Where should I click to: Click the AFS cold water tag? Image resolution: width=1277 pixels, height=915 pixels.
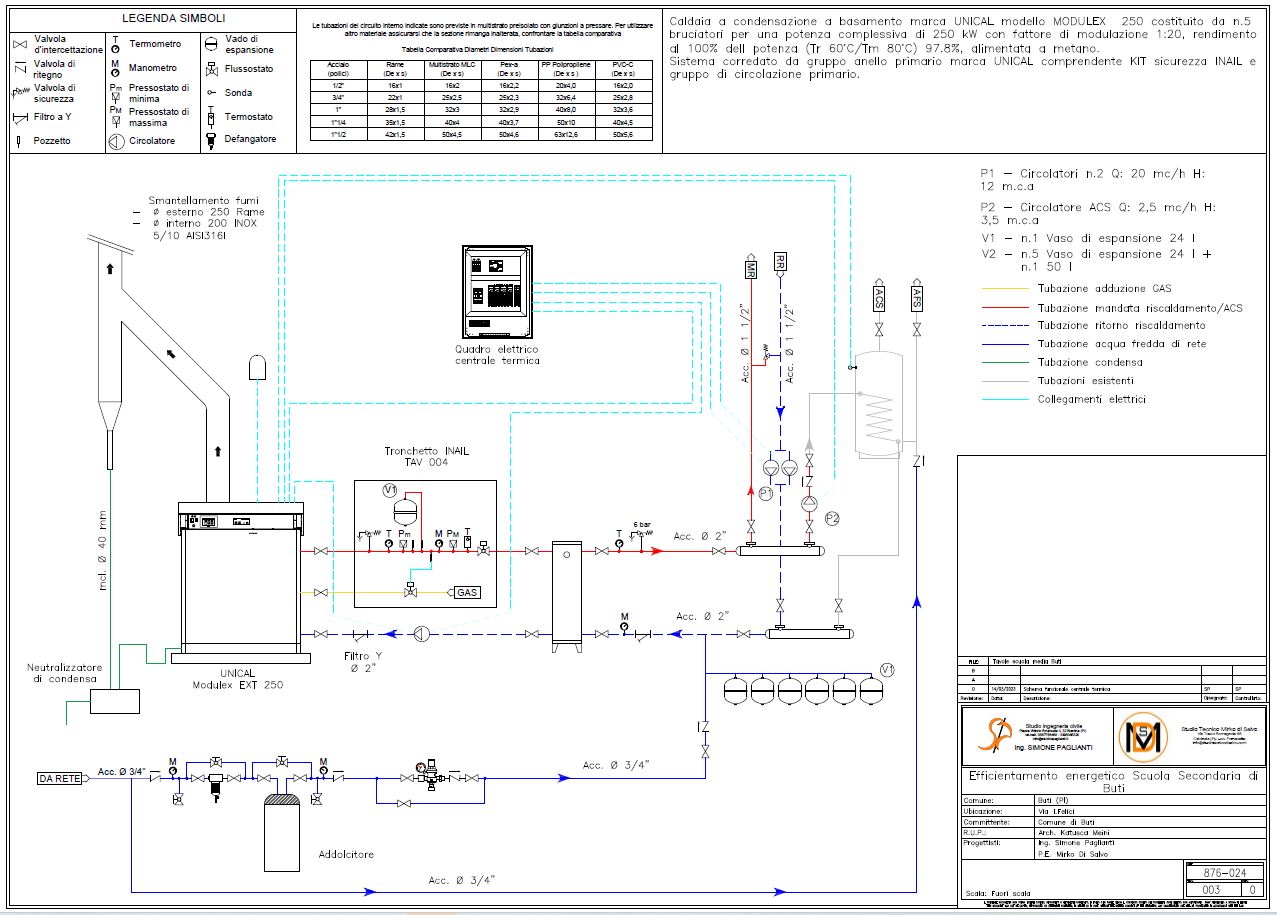click(x=917, y=298)
